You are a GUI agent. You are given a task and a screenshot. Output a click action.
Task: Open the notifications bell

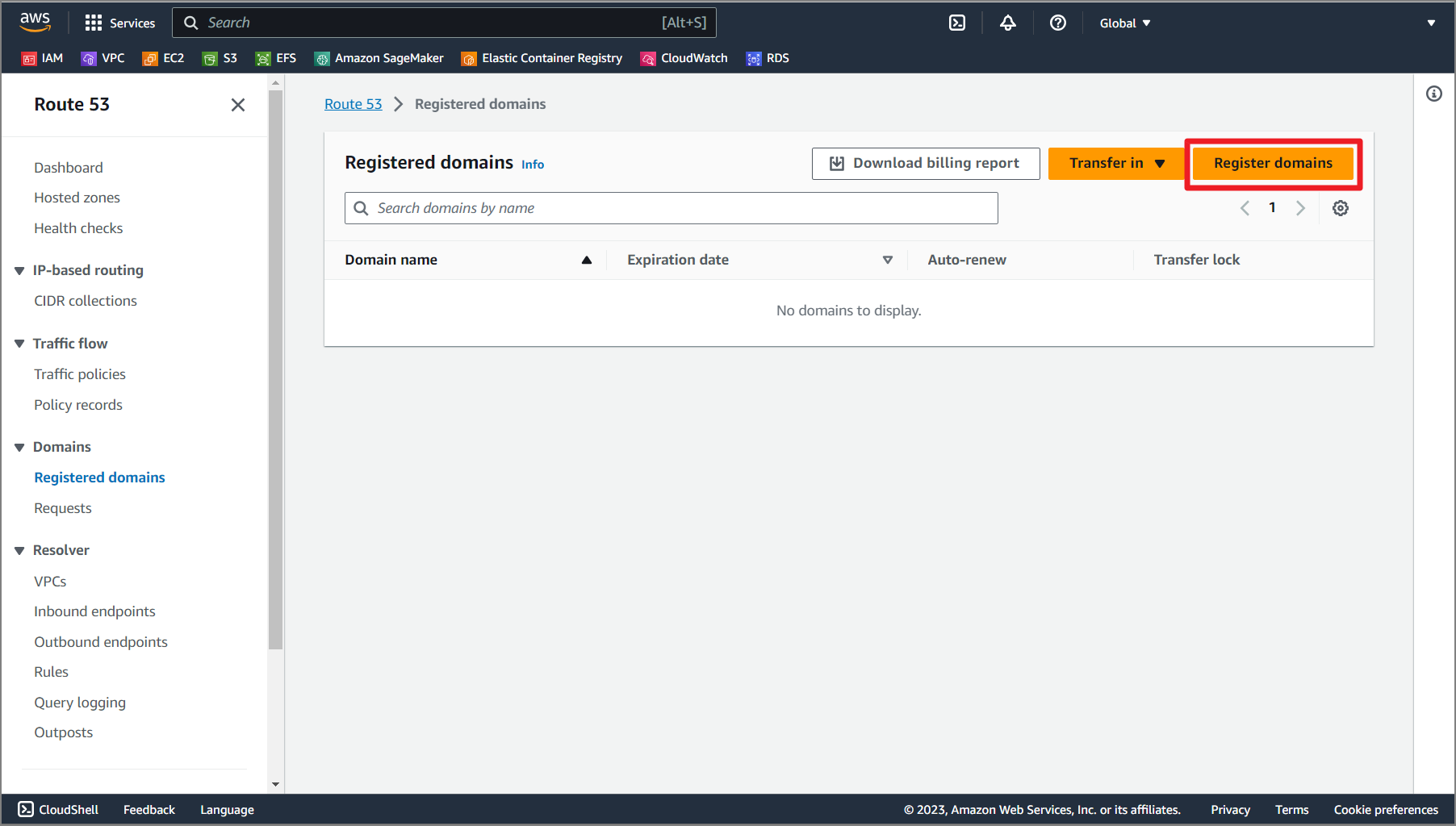point(1007,23)
